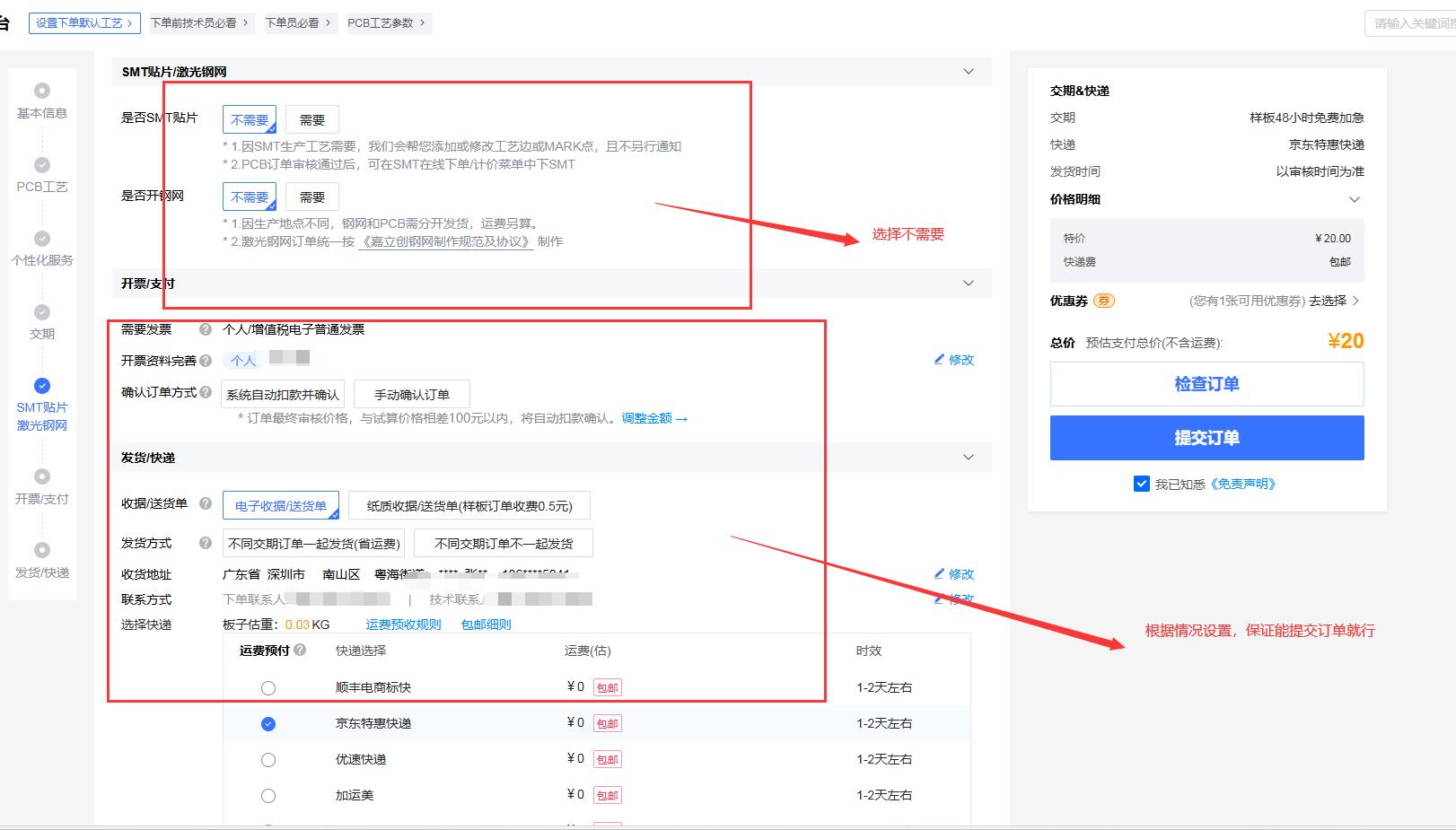Click 修改 pencil icon for invoice info
The width and height of the screenshot is (1456, 830).
pos(939,359)
